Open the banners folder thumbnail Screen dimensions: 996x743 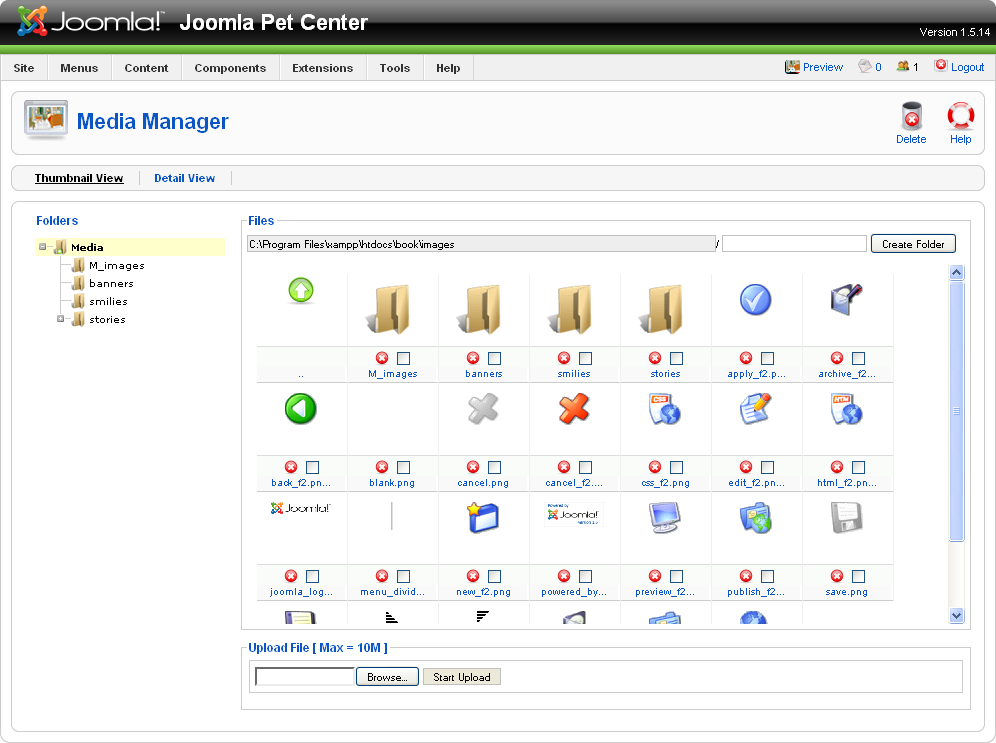[480, 309]
